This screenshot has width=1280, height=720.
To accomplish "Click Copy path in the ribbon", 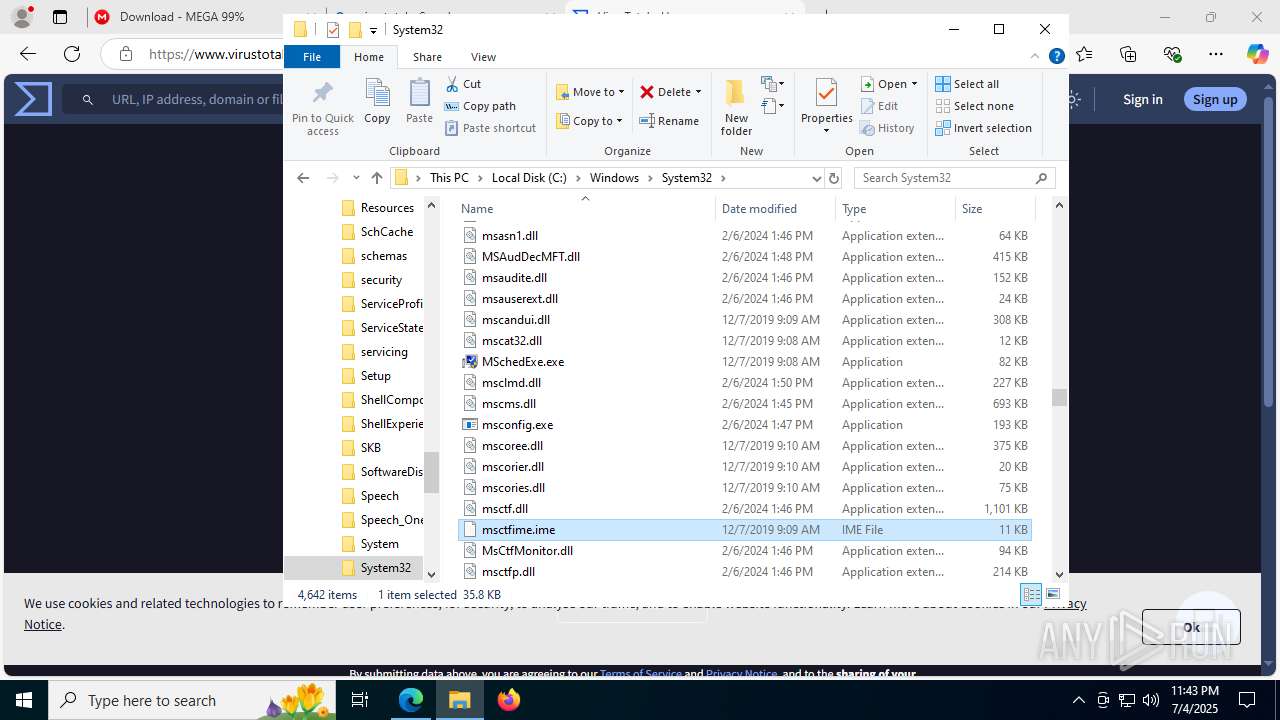I will pos(480,106).
